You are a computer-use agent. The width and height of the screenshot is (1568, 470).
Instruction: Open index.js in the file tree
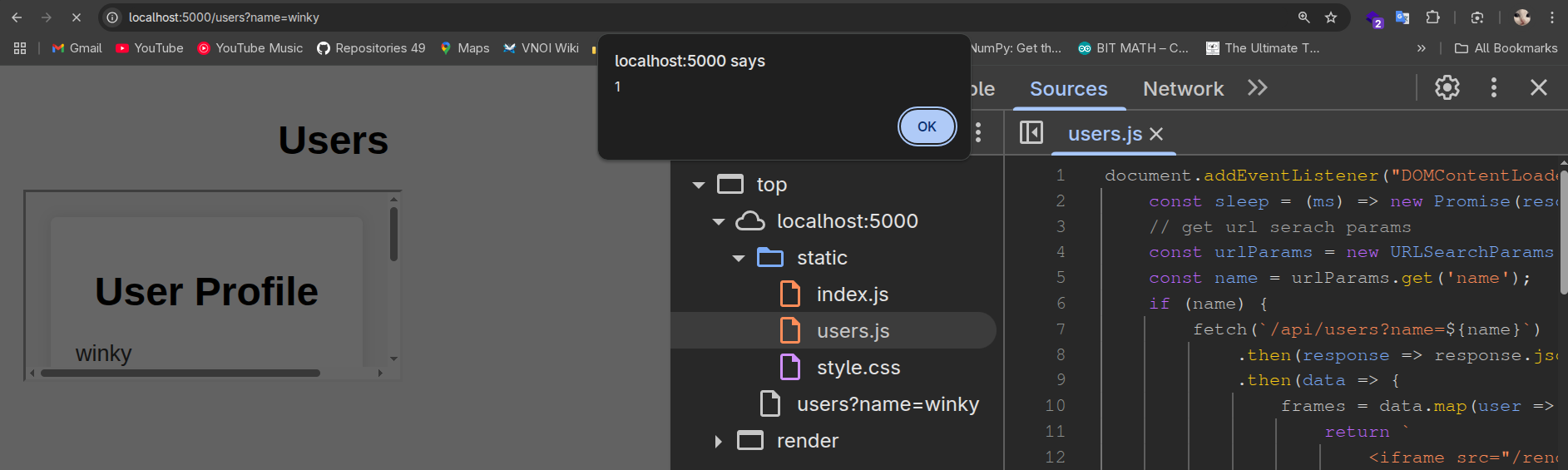pyautogui.click(x=852, y=294)
